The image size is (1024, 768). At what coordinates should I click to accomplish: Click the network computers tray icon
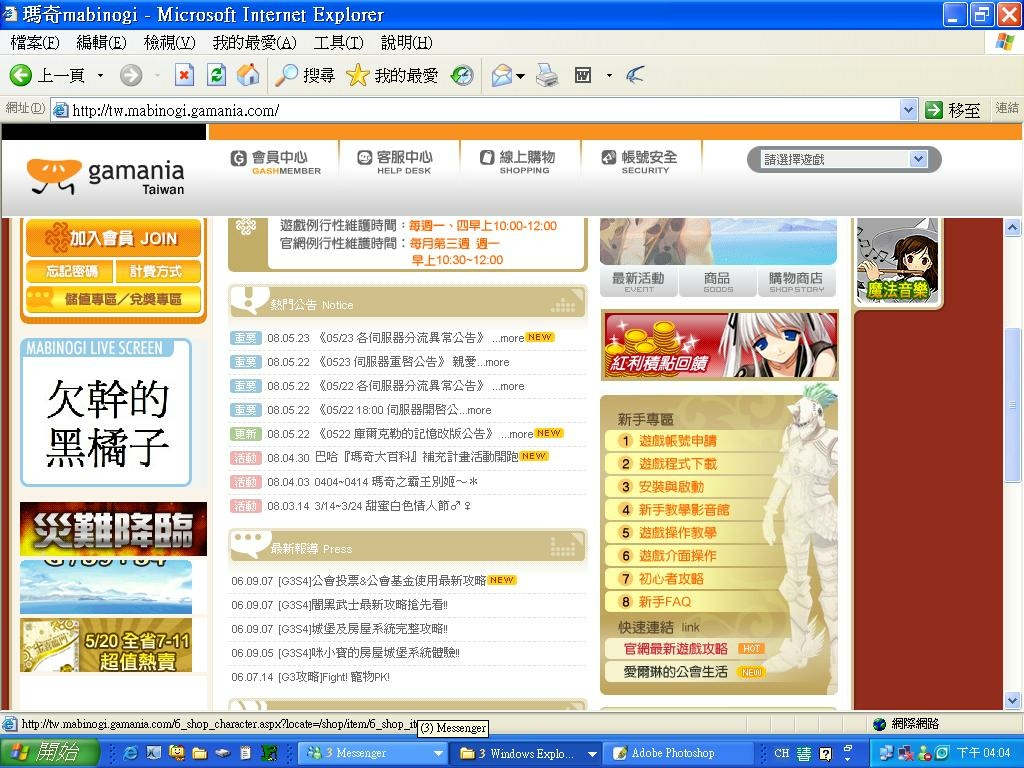tap(886, 753)
